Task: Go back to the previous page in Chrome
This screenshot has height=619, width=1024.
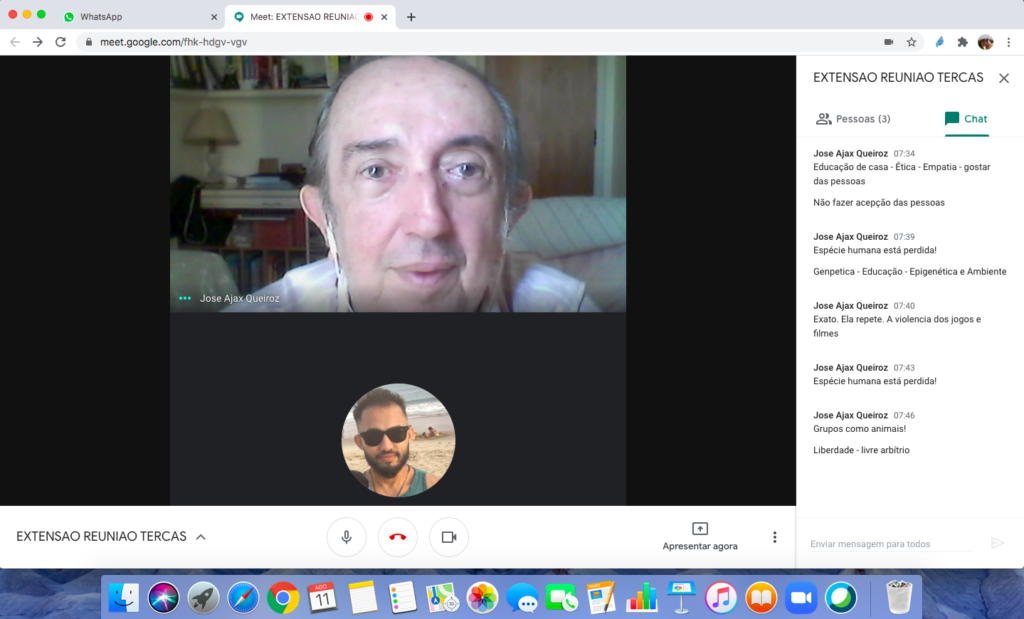Action: [15, 42]
